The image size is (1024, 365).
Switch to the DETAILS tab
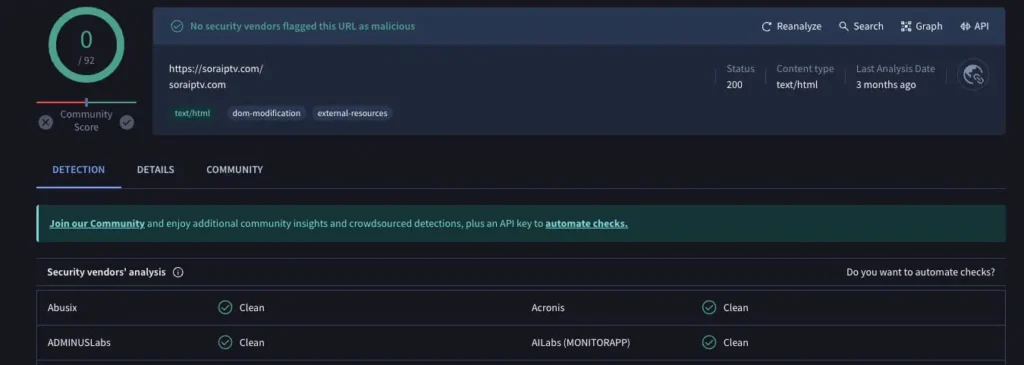(155, 170)
